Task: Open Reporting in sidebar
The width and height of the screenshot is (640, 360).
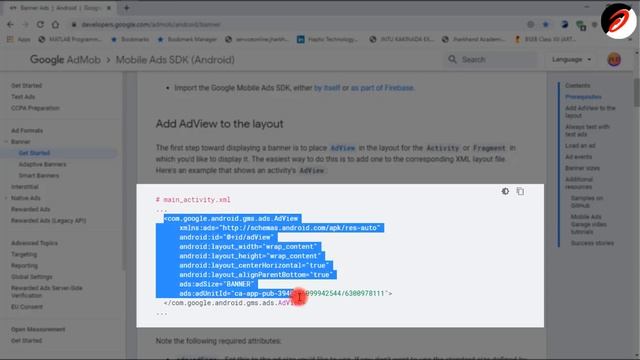Action: [x=24, y=265]
